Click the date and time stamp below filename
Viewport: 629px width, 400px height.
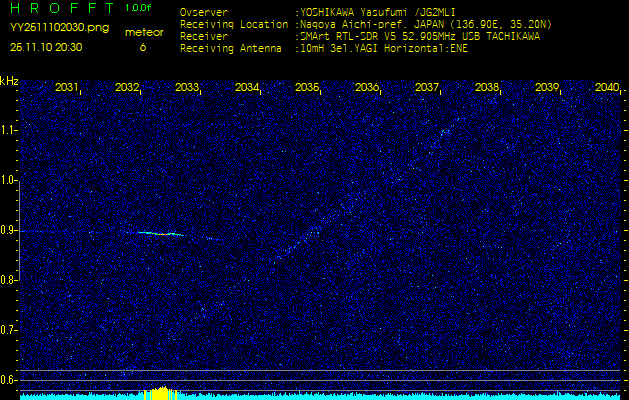(x=46, y=47)
